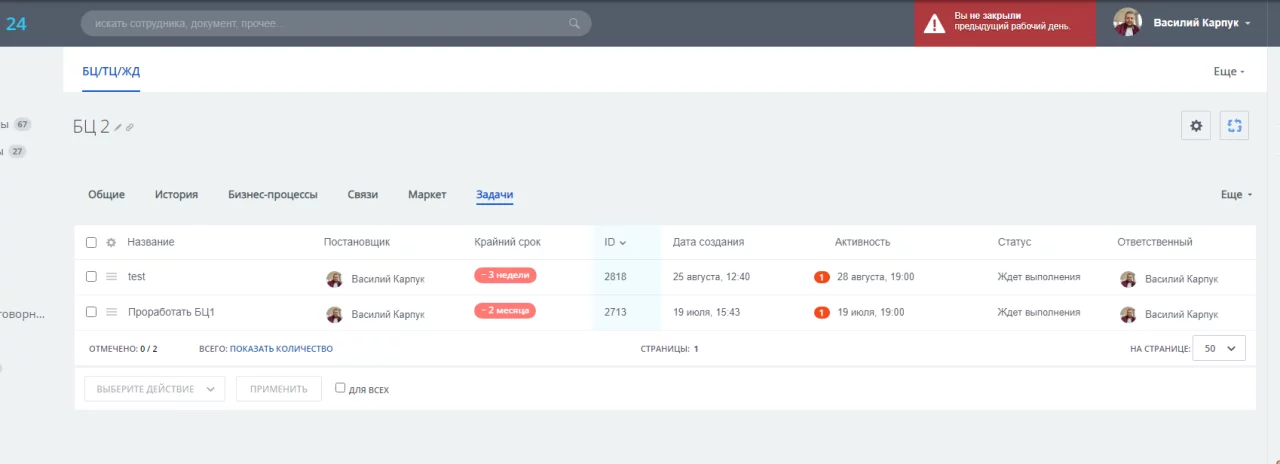This screenshot has height=464, width=1280.
Task: Click the row menu icon for Проработать БЦ1
Action: pyautogui.click(x=112, y=312)
